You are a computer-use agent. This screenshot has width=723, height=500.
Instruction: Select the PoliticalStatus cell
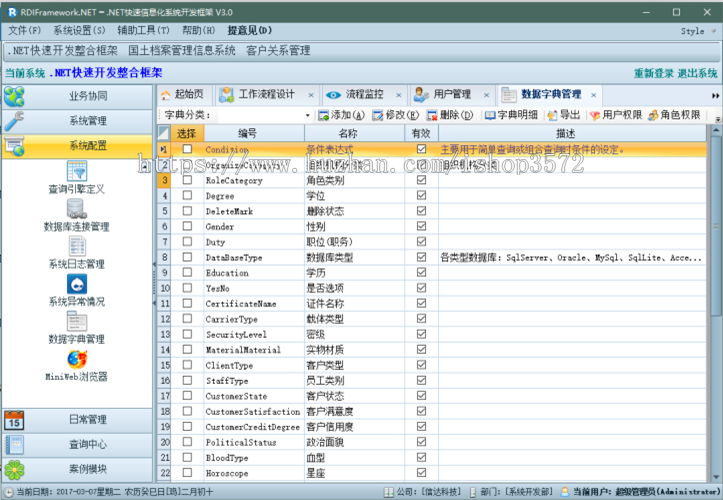(254, 442)
